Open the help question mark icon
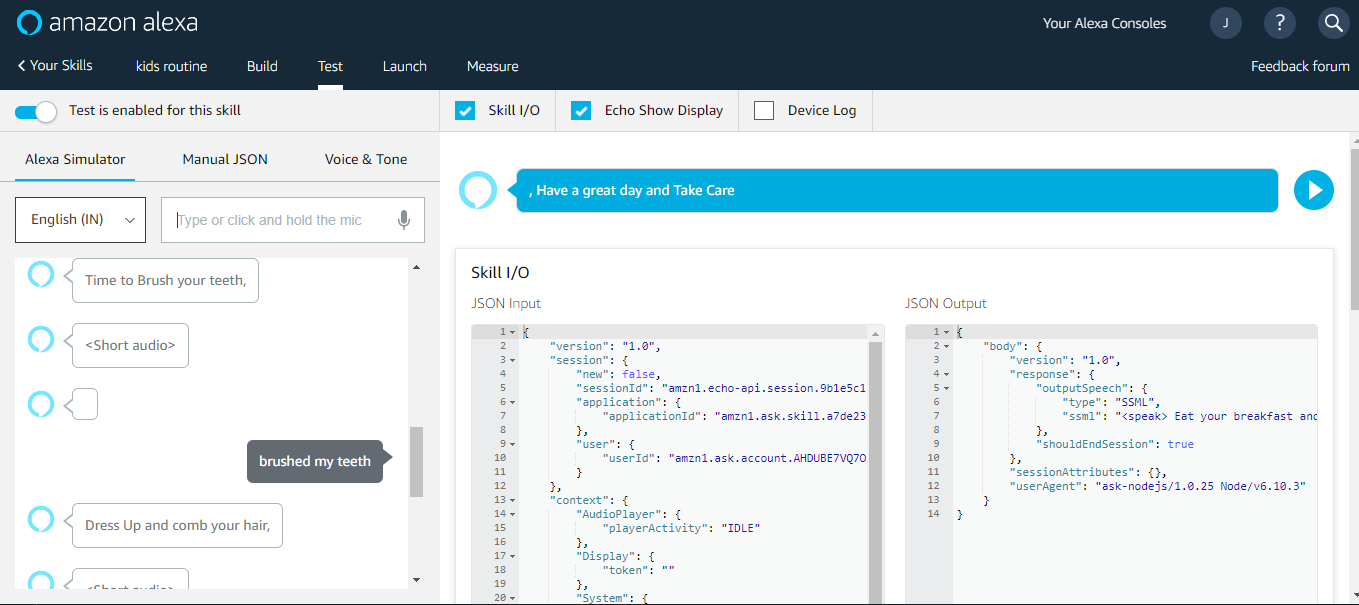Screen dimensions: 1359x605 [1280, 23]
